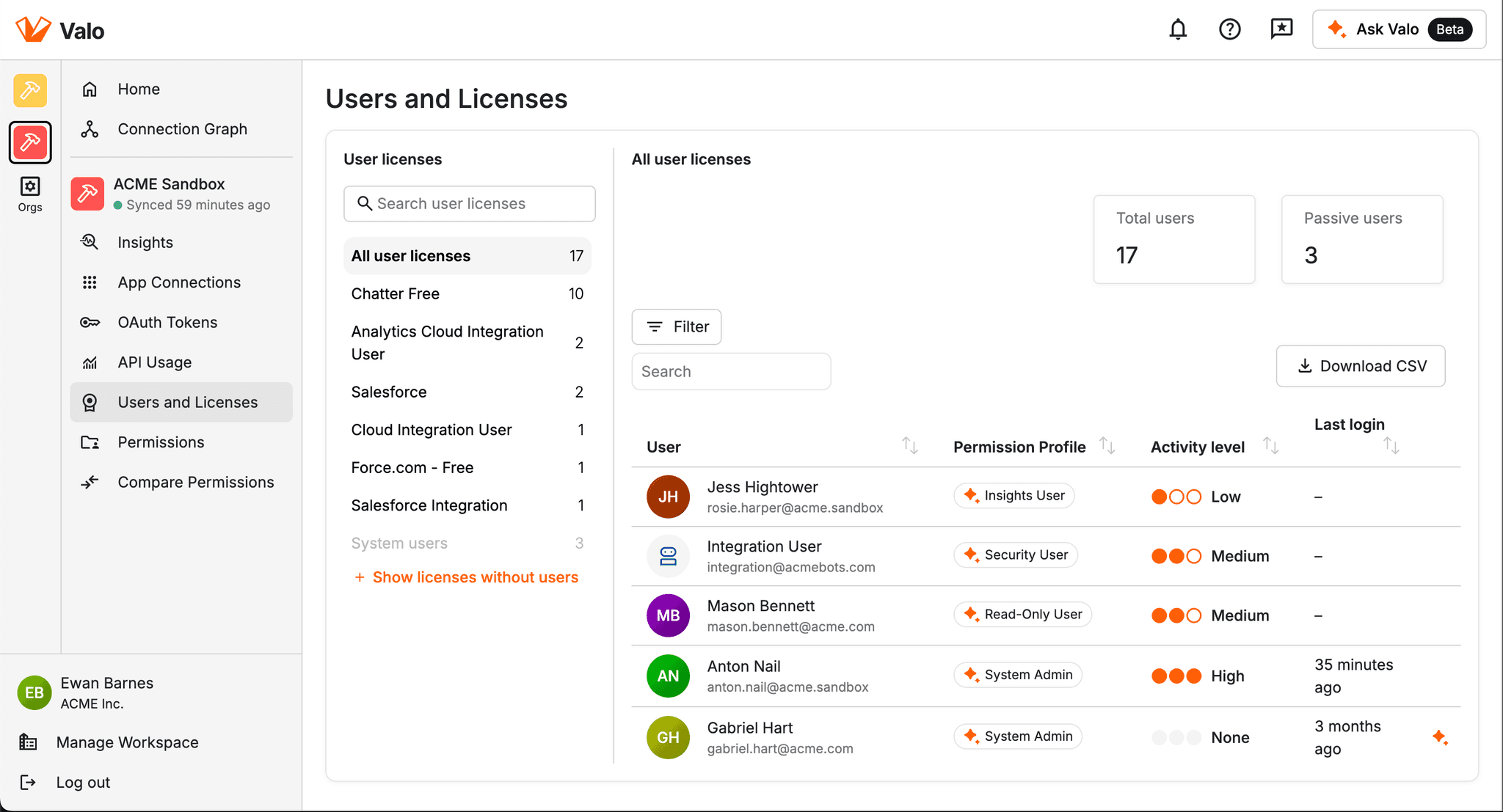Click Security User permission badge
Screen dimensions: 1503x812
(1016, 555)
